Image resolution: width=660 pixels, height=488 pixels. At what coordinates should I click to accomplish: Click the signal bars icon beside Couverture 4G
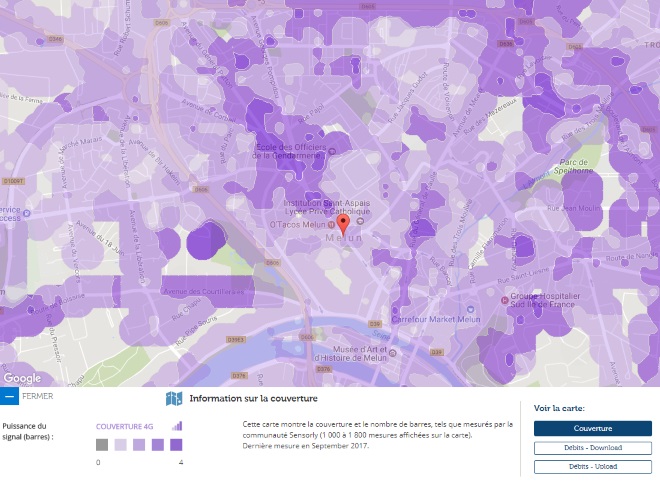[x=177, y=426]
